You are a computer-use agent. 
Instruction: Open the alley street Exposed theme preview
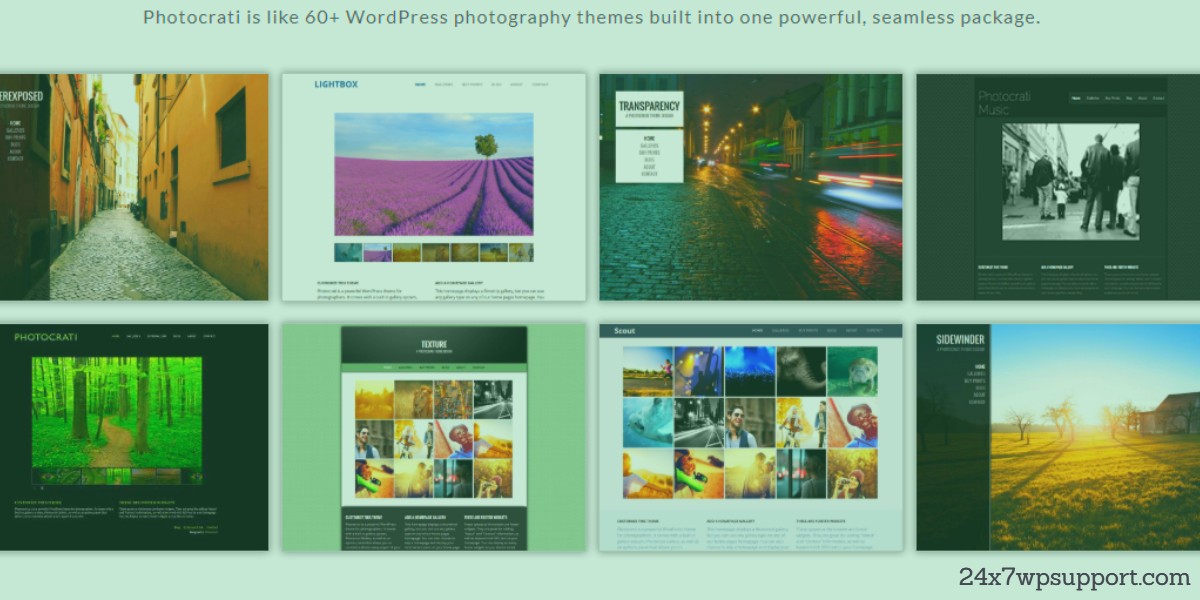click(134, 187)
